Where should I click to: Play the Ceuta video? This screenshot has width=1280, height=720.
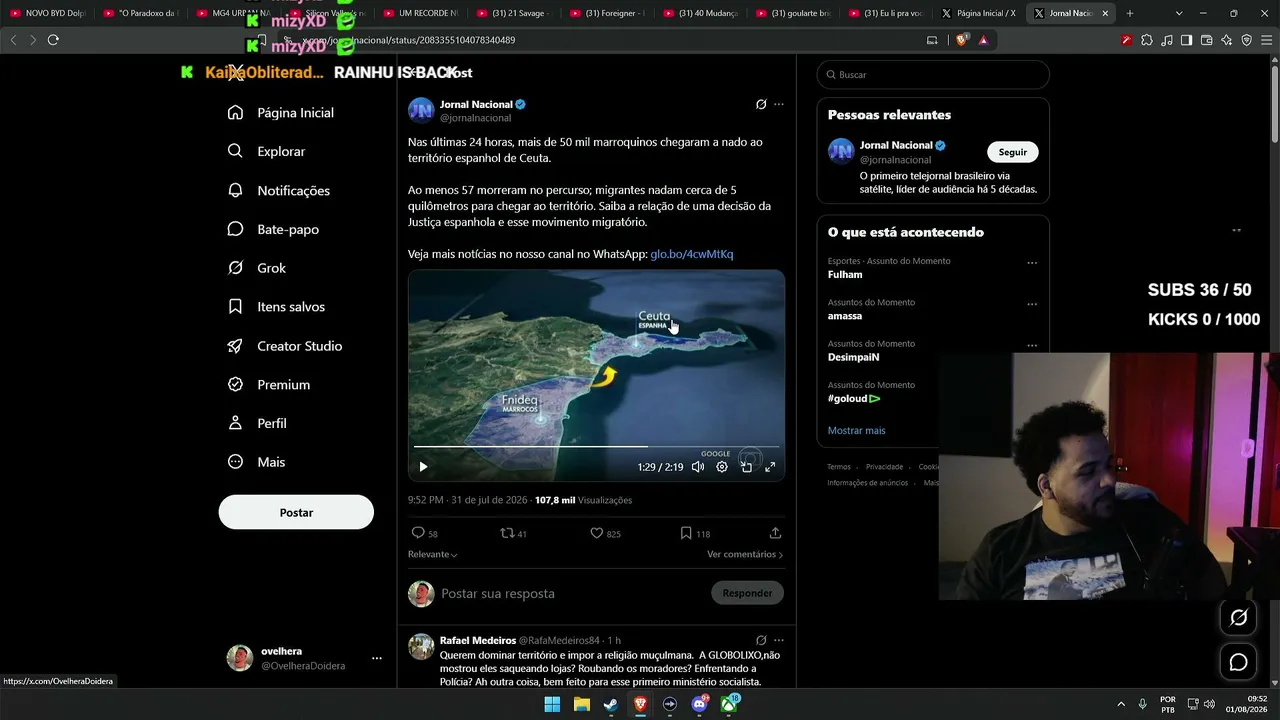pos(423,467)
